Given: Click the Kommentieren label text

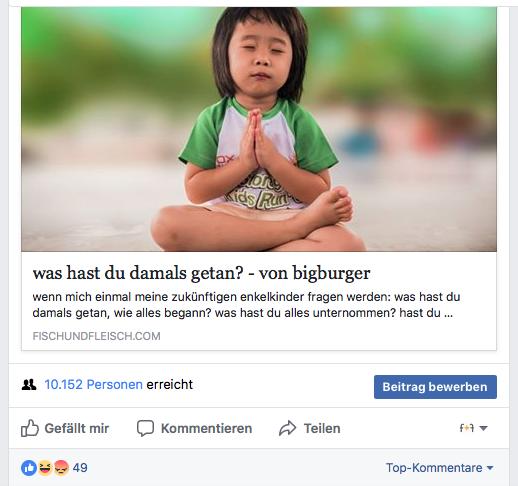Looking at the screenshot, I should point(206,428).
